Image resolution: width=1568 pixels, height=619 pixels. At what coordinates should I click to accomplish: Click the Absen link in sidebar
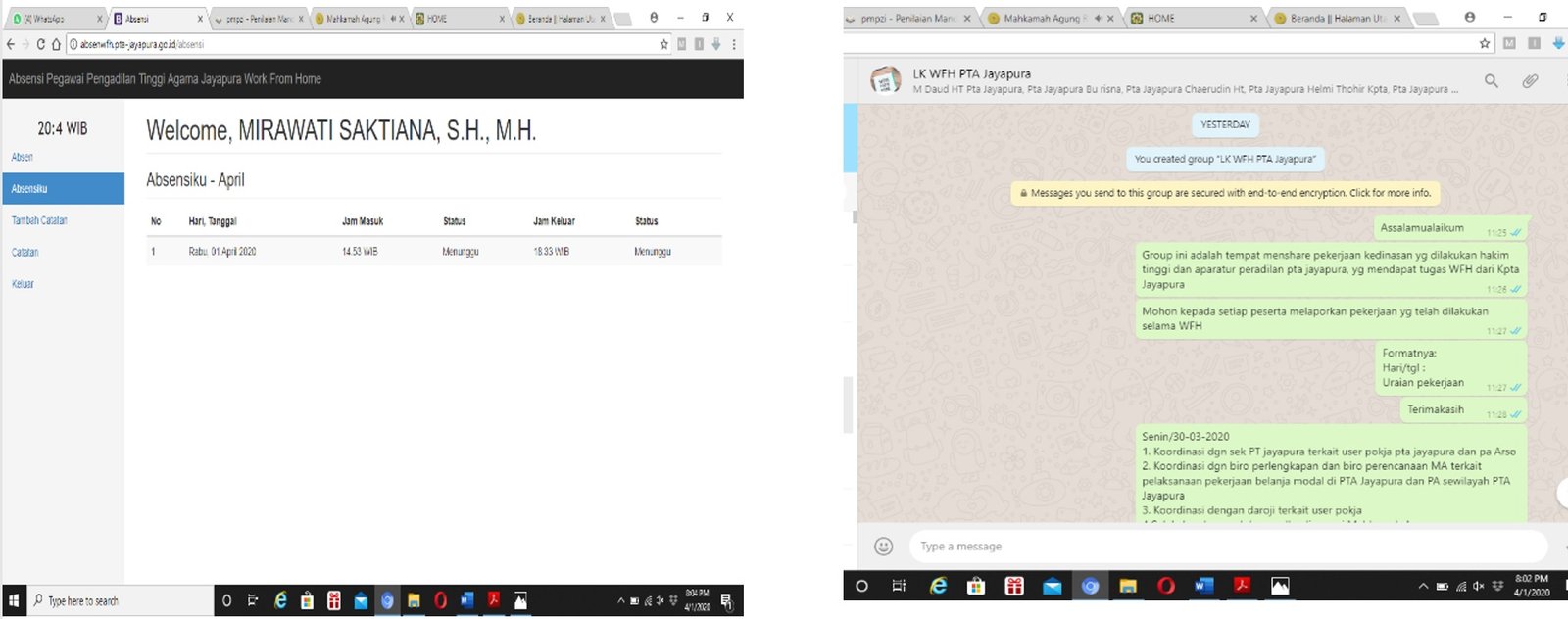pos(22,158)
